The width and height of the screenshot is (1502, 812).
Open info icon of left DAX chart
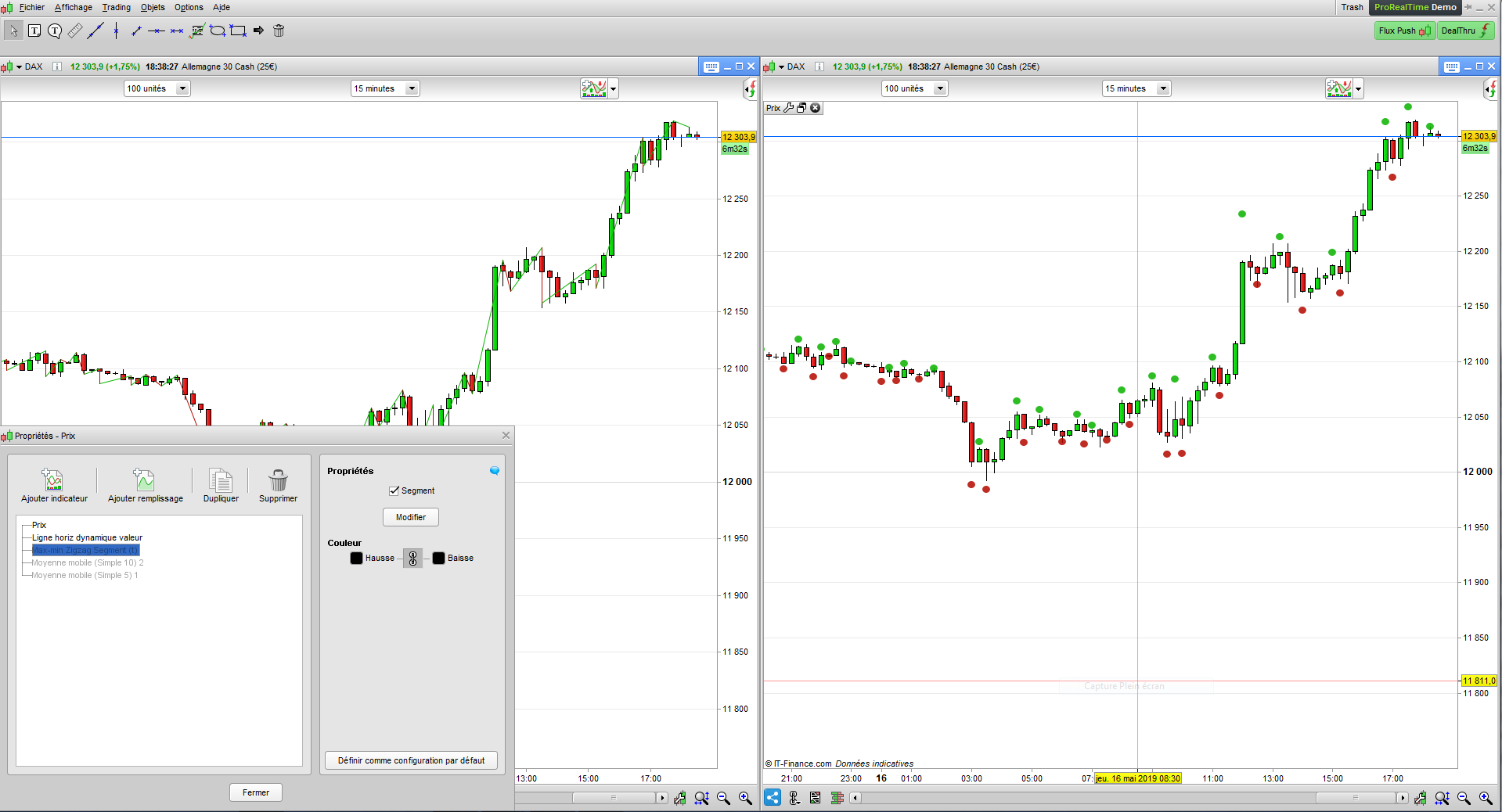click(x=57, y=66)
